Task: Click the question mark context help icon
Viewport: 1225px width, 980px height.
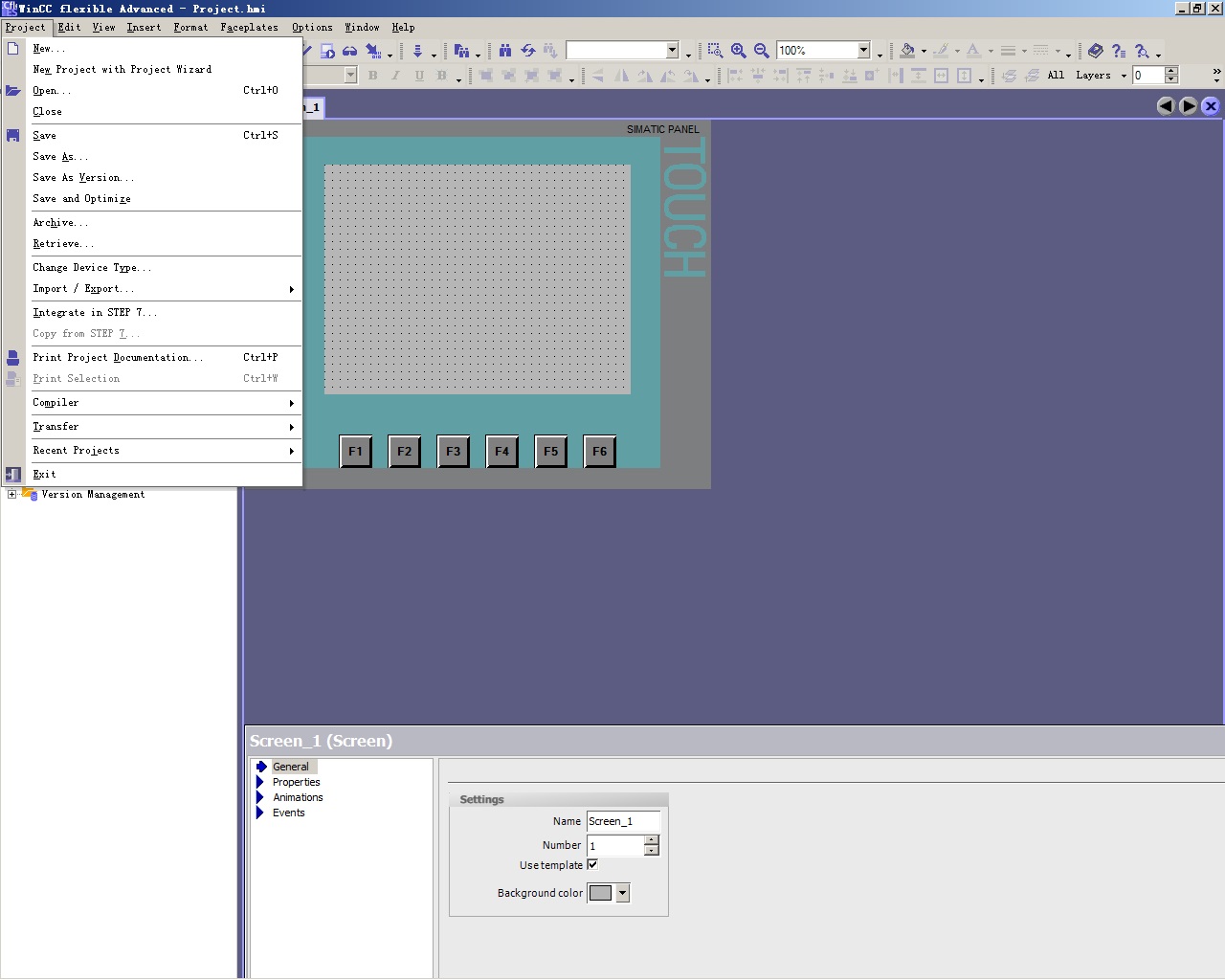Action: [x=1119, y=51]
